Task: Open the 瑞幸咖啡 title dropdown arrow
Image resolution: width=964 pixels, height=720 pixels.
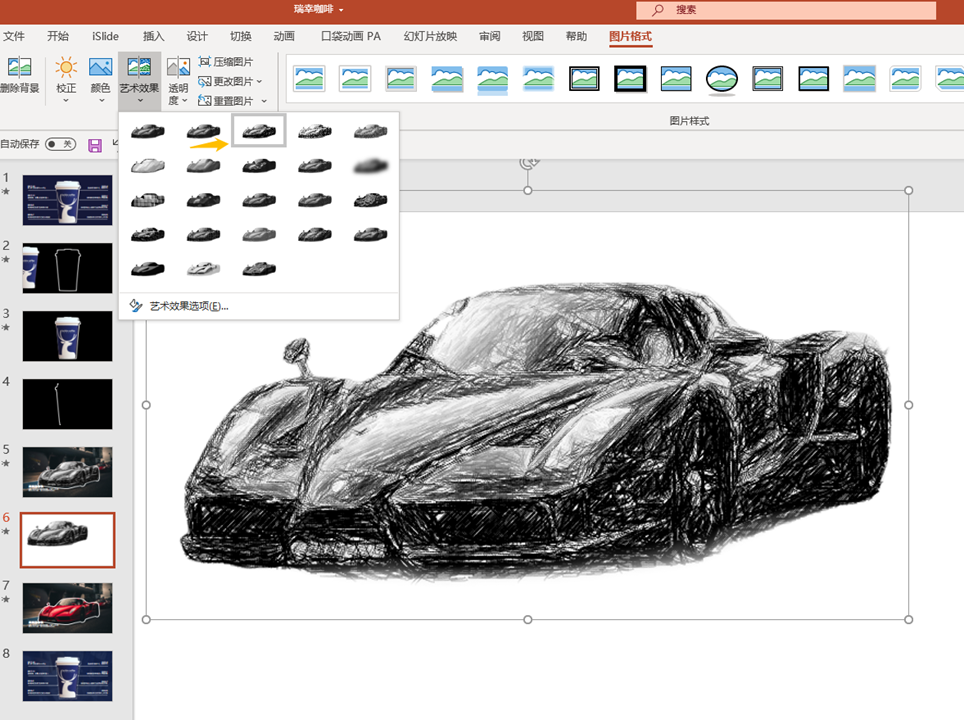Action: [x=341, y=10]
